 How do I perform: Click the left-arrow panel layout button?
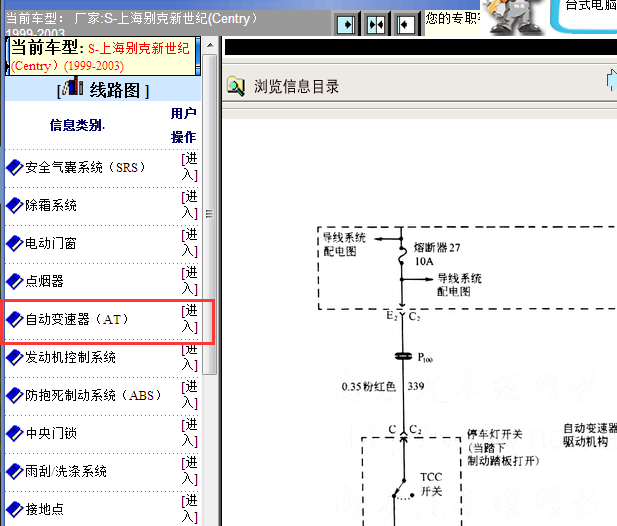[x=405, y=25]
